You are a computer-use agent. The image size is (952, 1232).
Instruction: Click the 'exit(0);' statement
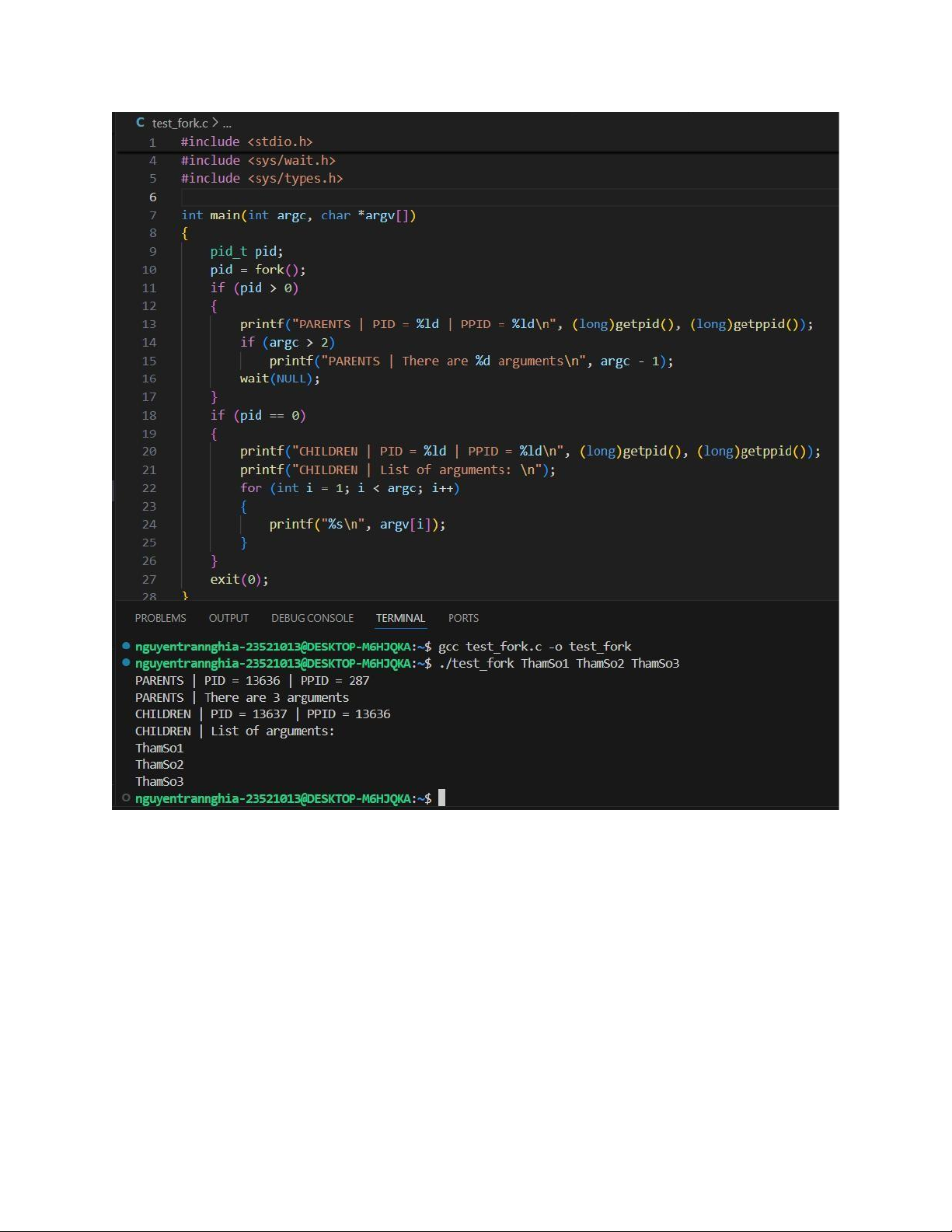(x=239, y=579)
